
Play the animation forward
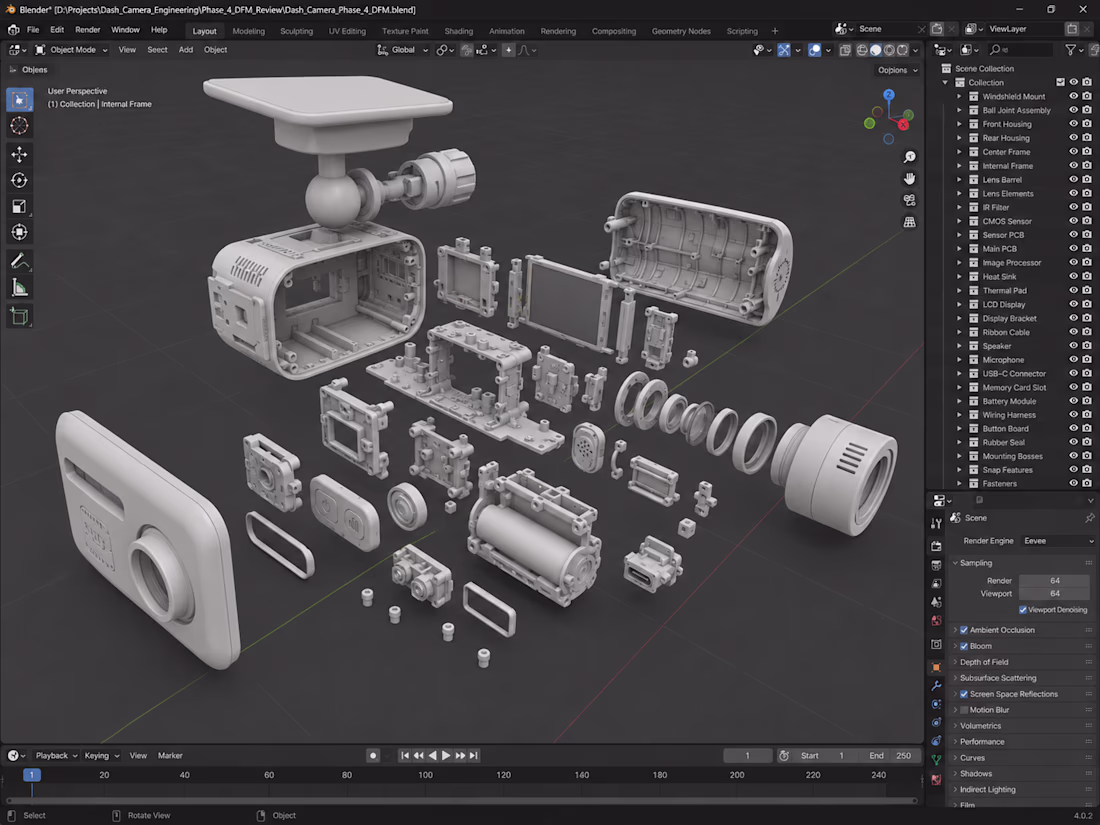click(446, 756)
